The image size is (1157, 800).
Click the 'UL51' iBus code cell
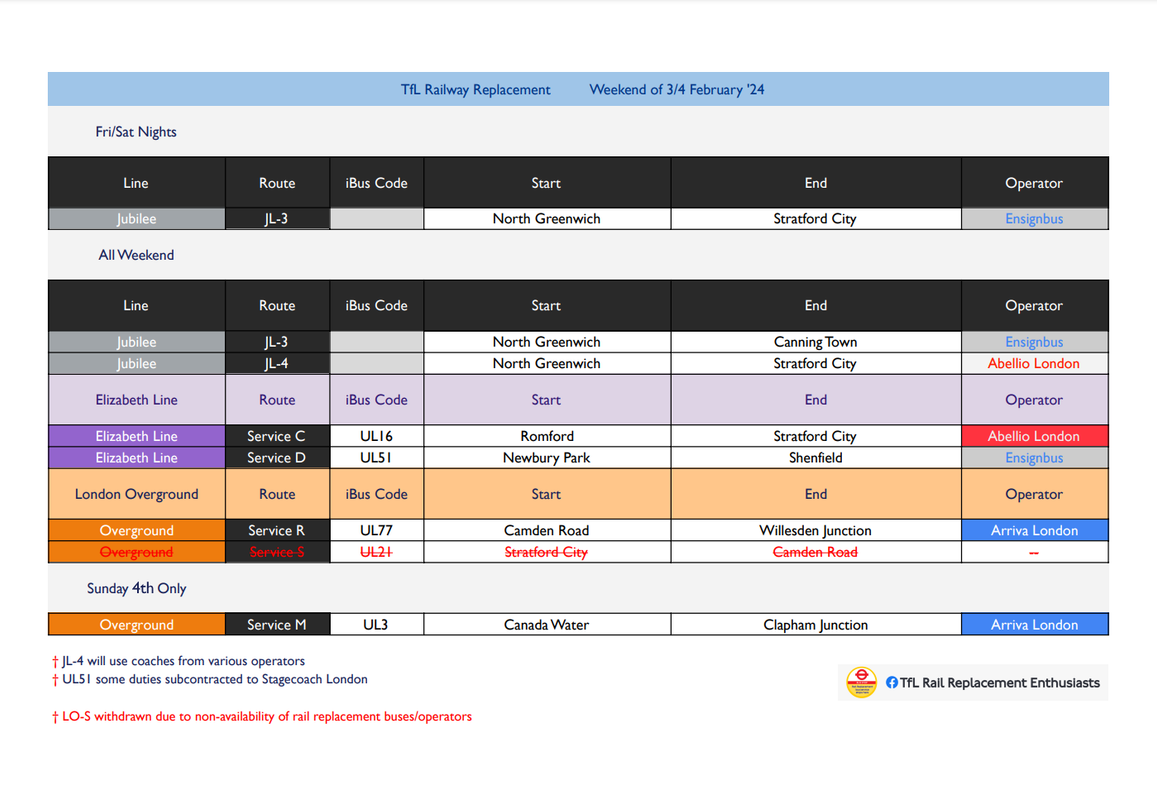[x=376, y=458]
